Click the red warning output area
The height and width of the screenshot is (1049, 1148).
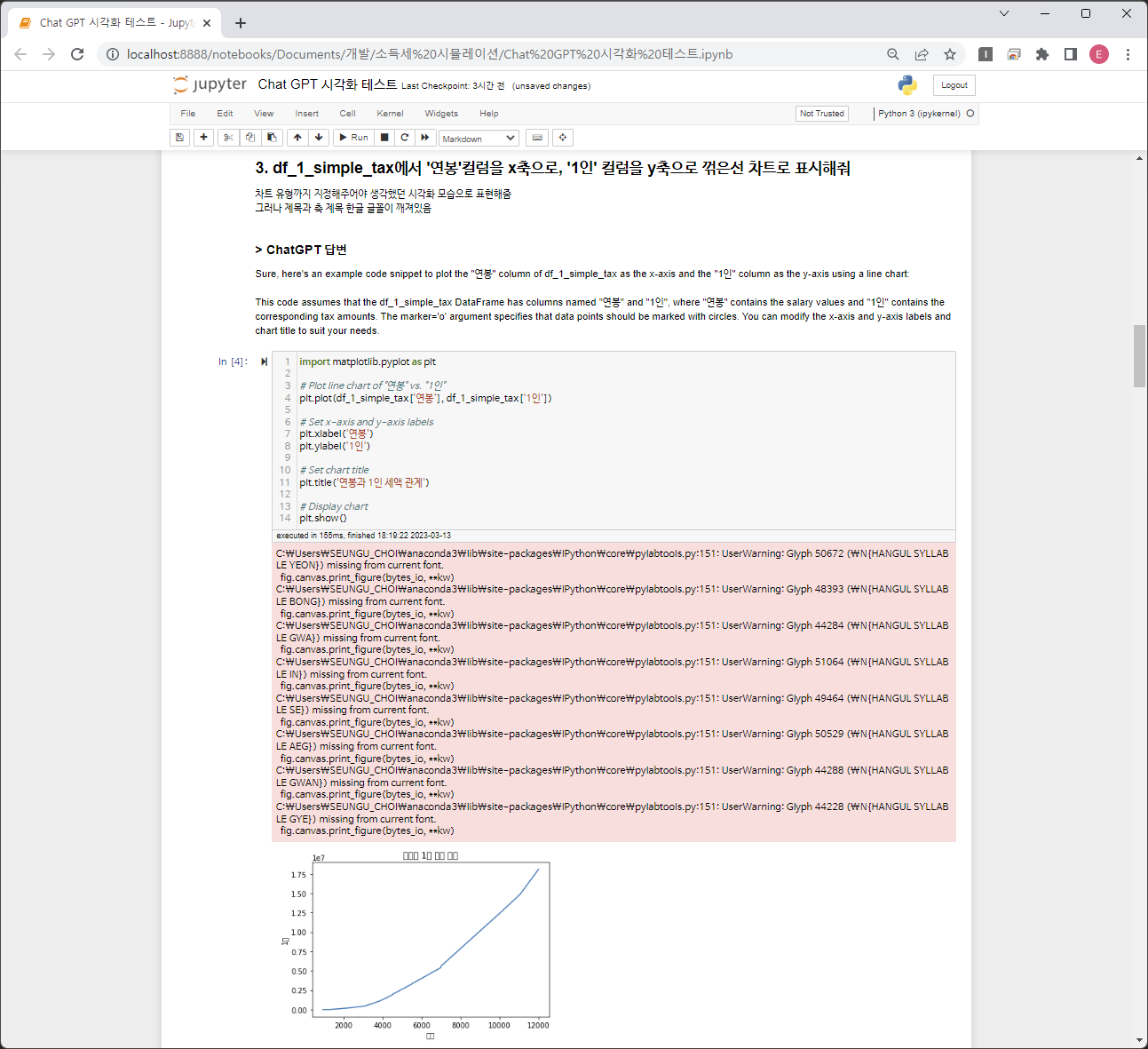pyautogui.click(x=614, y=692)
